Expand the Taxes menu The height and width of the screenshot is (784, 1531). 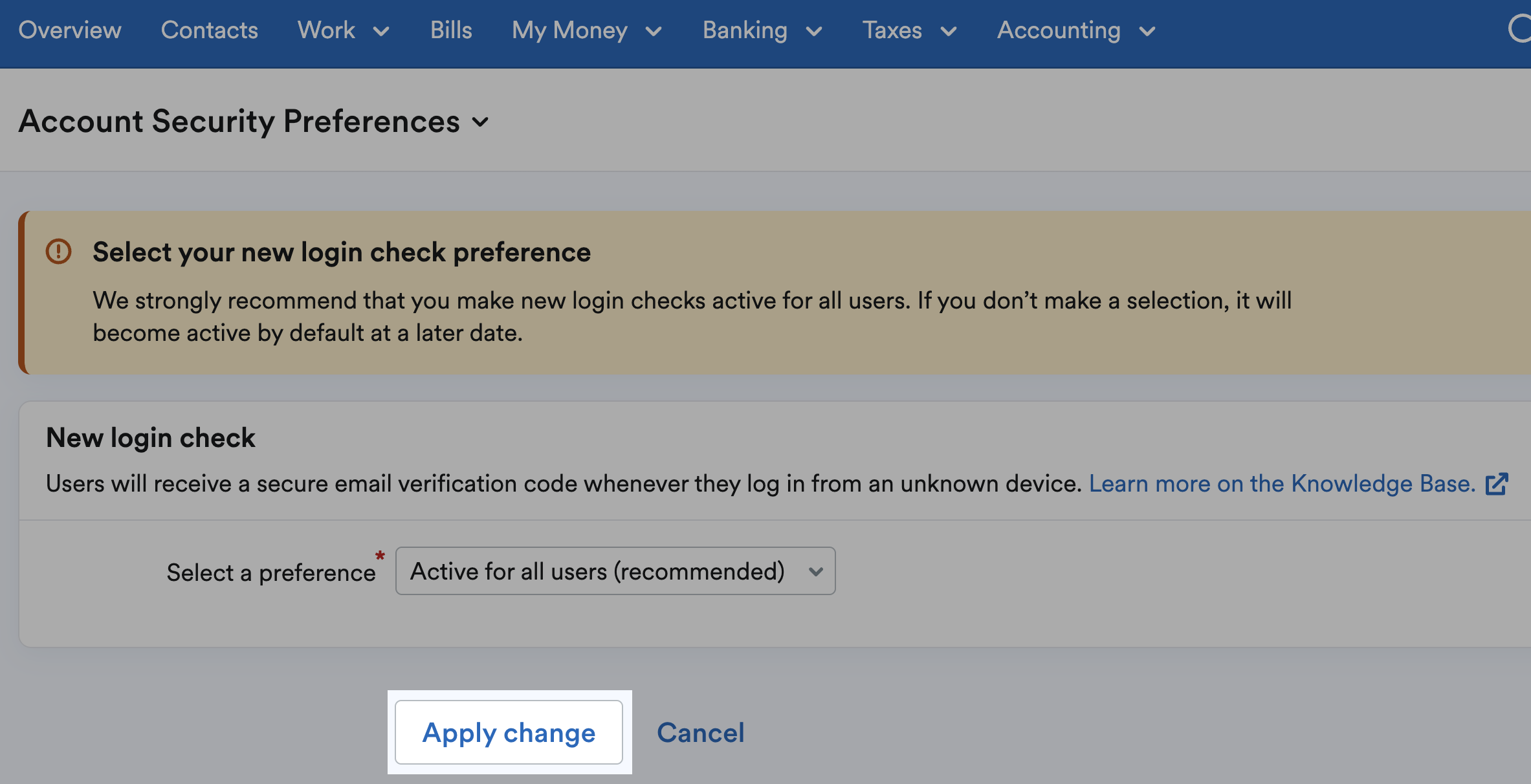pos(909,30)
